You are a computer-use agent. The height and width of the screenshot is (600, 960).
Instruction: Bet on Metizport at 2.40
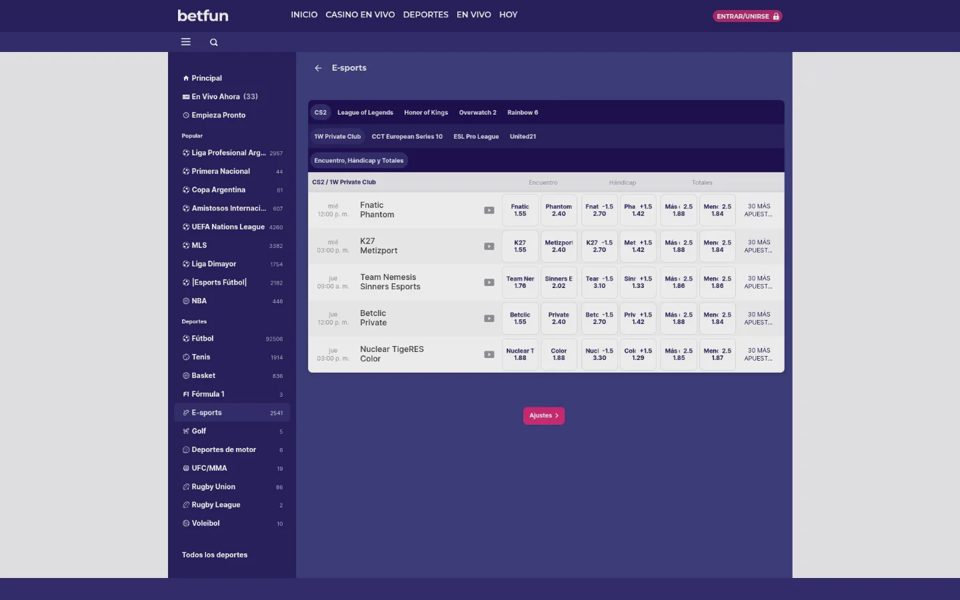[x=558, y=247]
